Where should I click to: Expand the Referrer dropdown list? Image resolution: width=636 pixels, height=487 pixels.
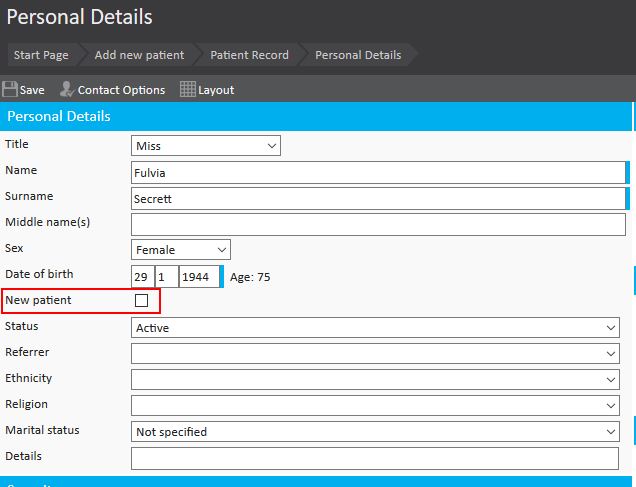coord(375,354)
